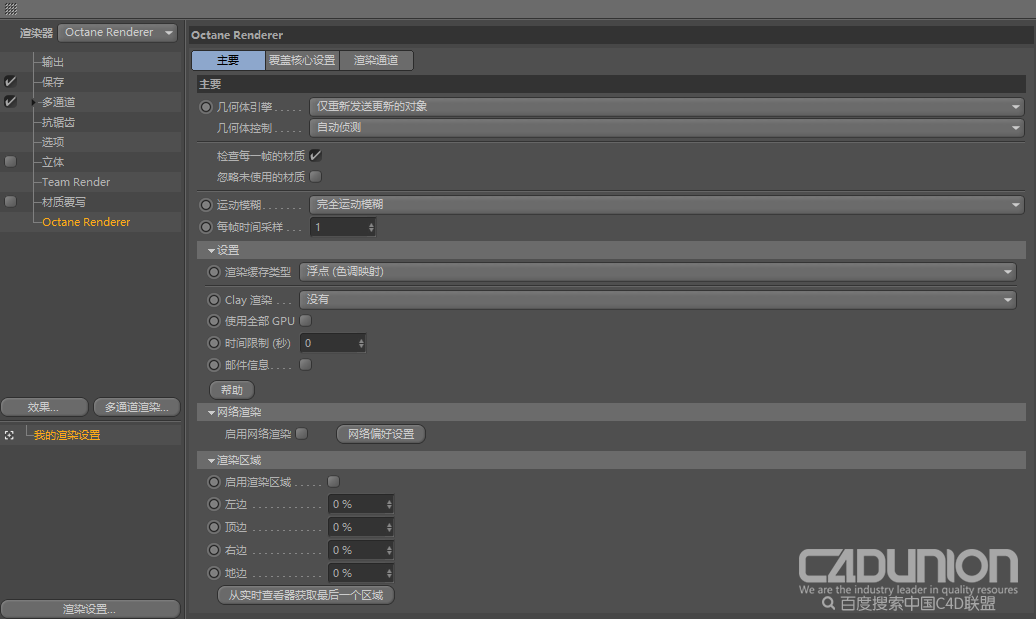This screenshot has height=619, width=1036.
Task: Click the 运动模糊 animation dot
Action: 205,205
